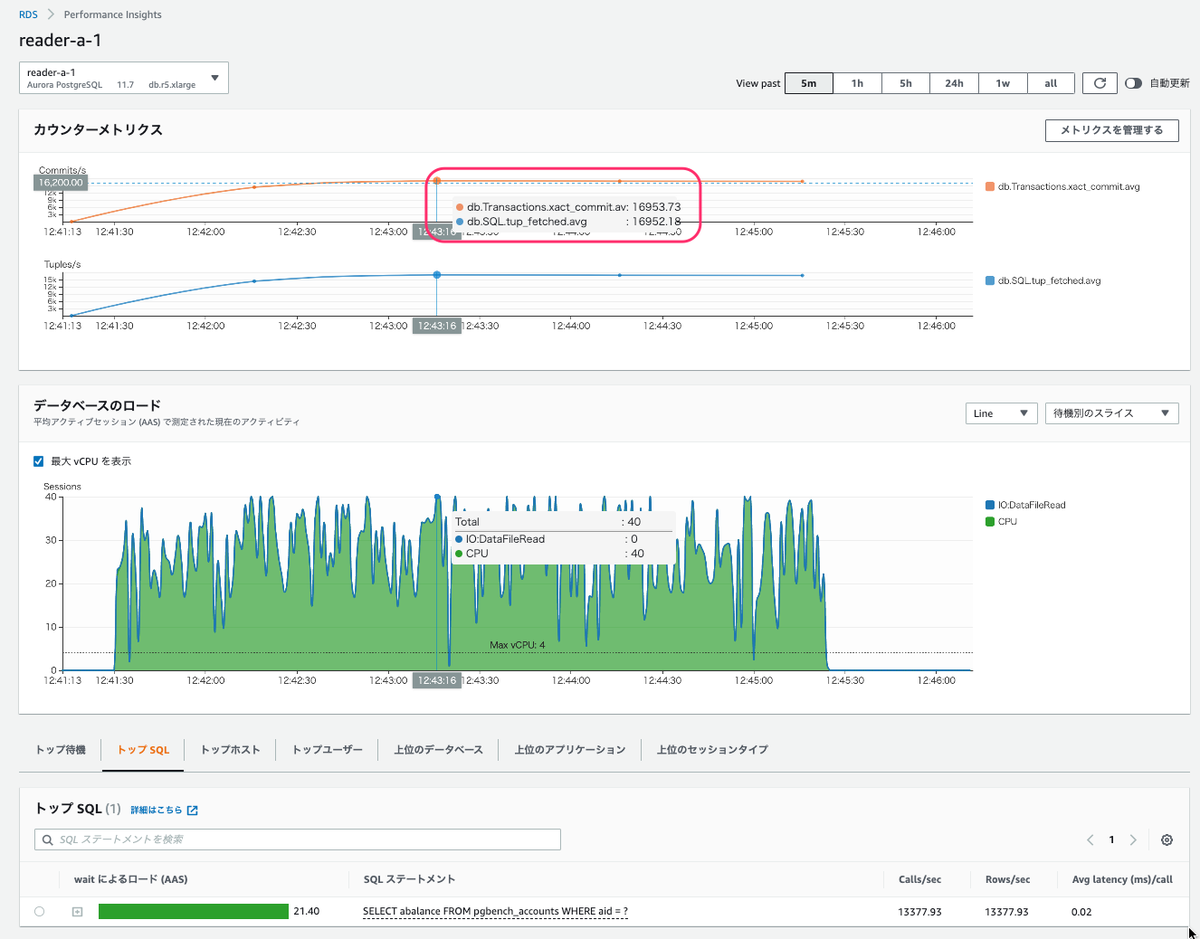Toggle the 自動更新 auto-refresh switch
Image resolution: width=1200 pixels, height=939 pixels.
click(1133, 84)
